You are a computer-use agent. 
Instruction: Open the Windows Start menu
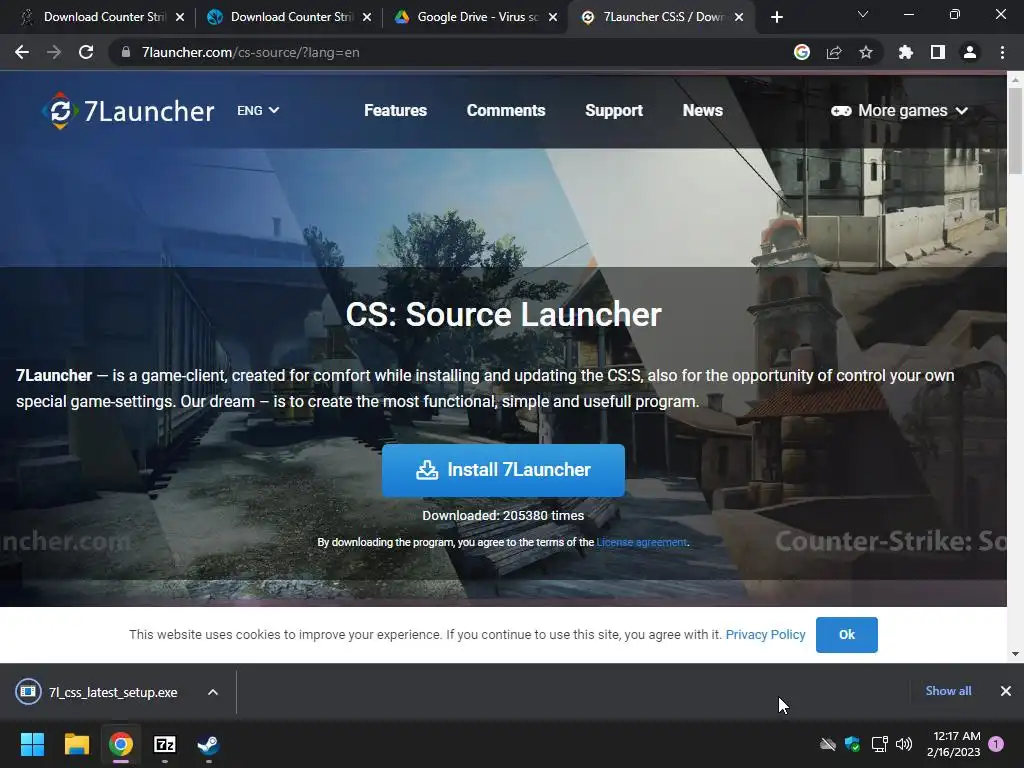point(32,744)
